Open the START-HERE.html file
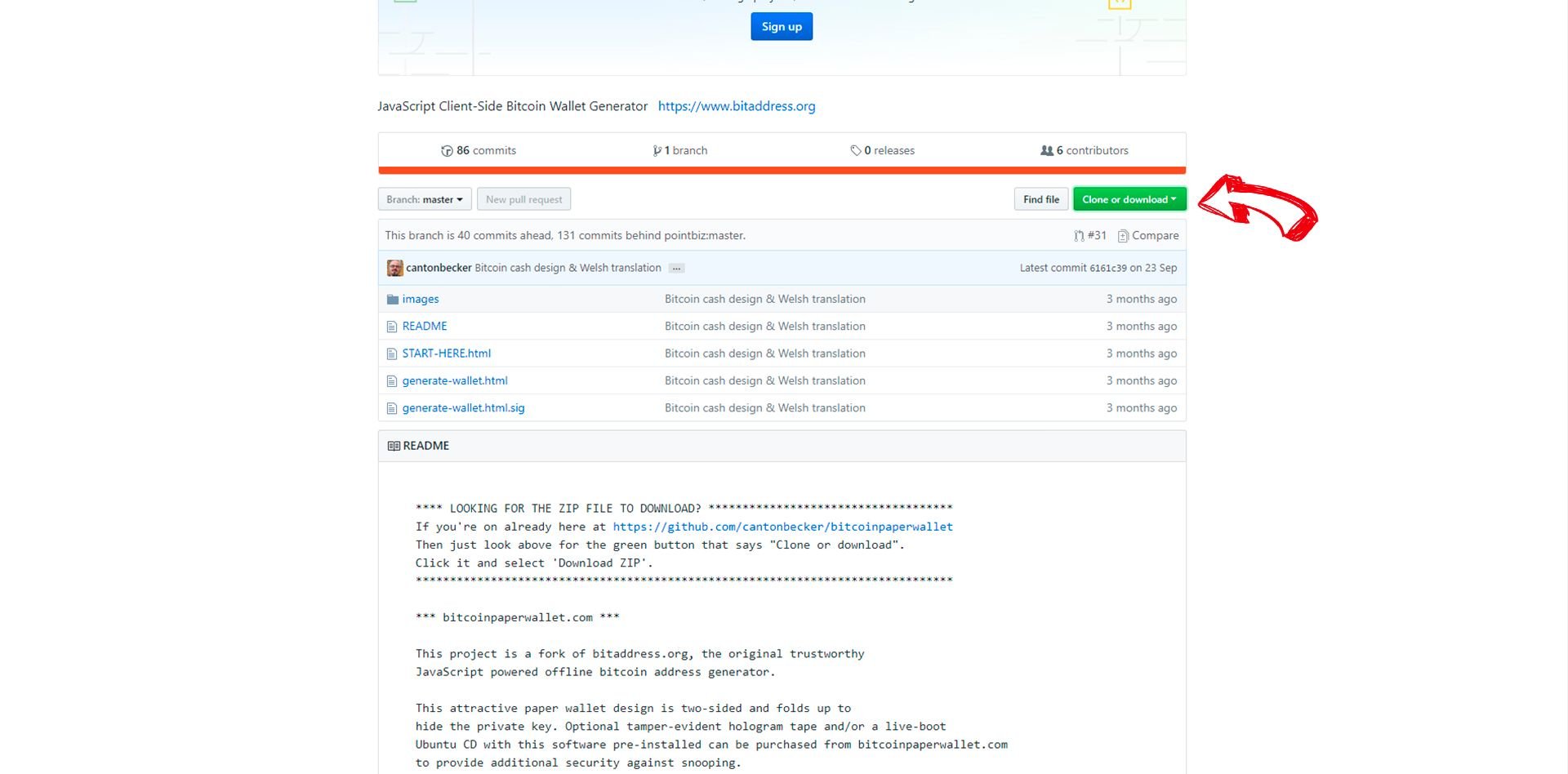This screenshot has width=1568, height=774. coord(446,354)
